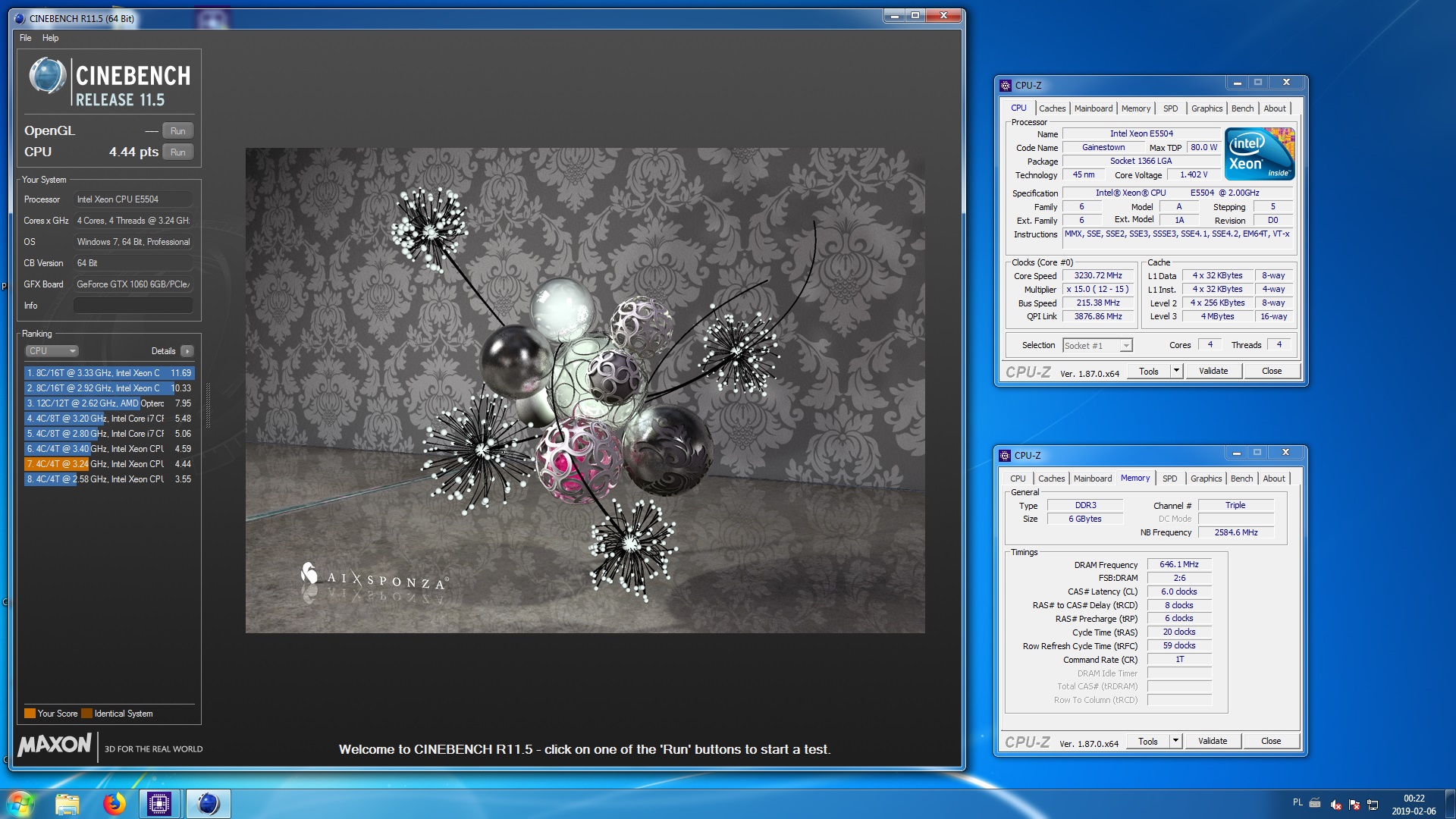Open network connection tray icon
The image size is (1456, 819).
1373,805
